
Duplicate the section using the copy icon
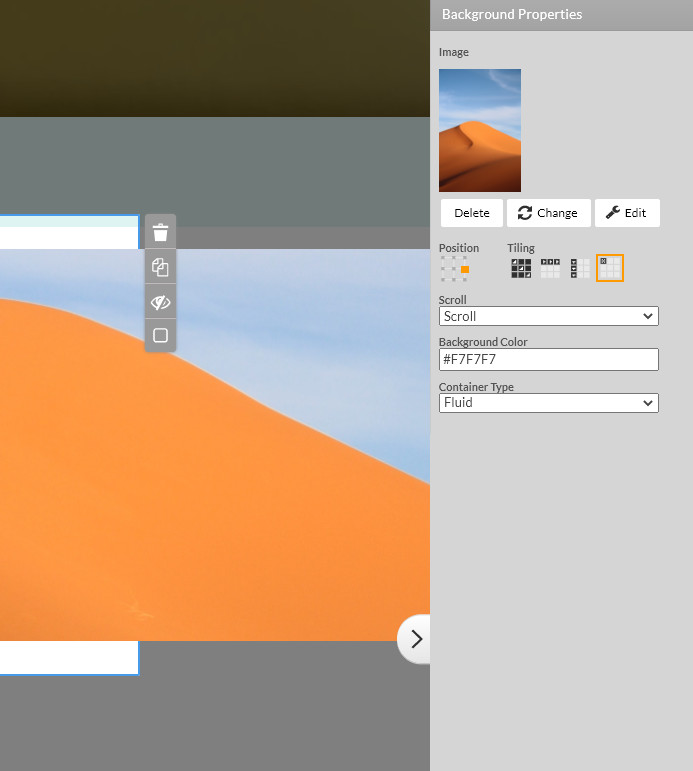click(160, 267)
